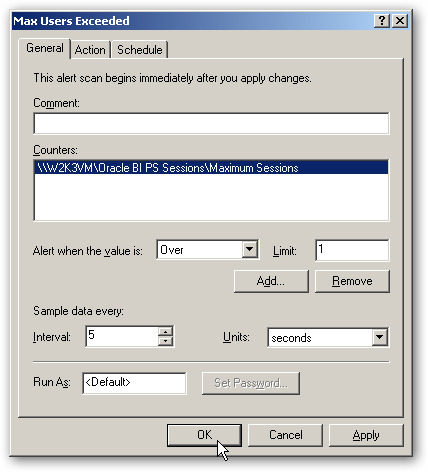Click the Remove button

(x=352, y=281)
